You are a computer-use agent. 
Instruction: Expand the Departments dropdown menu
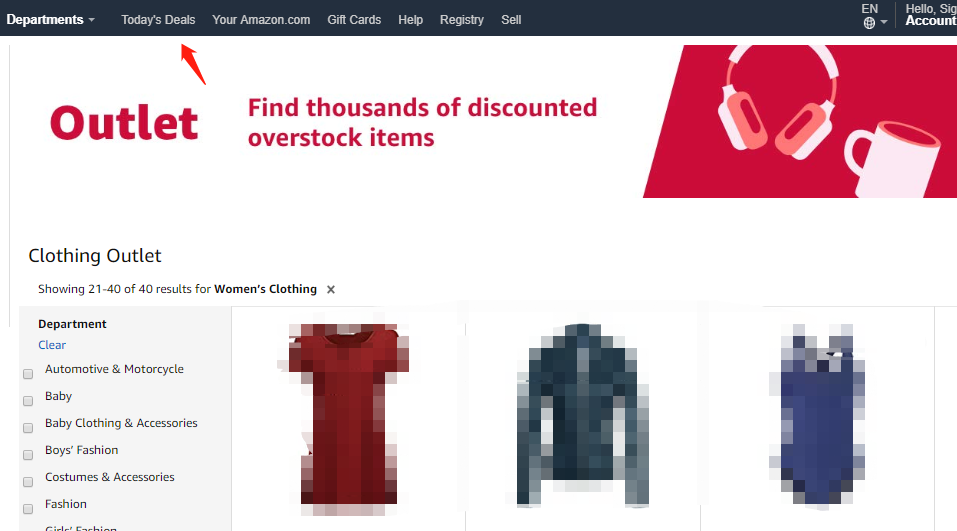point(51,20)
